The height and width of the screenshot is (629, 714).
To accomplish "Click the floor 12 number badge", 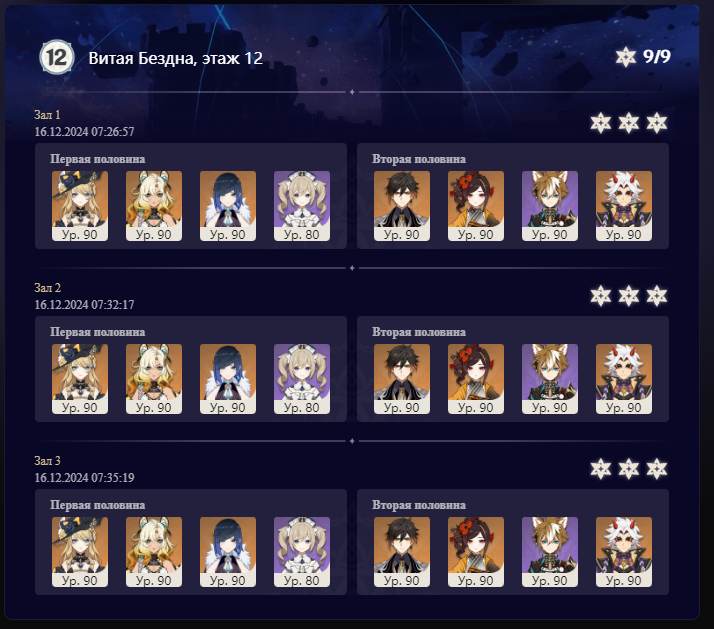I will coord(57,57).
